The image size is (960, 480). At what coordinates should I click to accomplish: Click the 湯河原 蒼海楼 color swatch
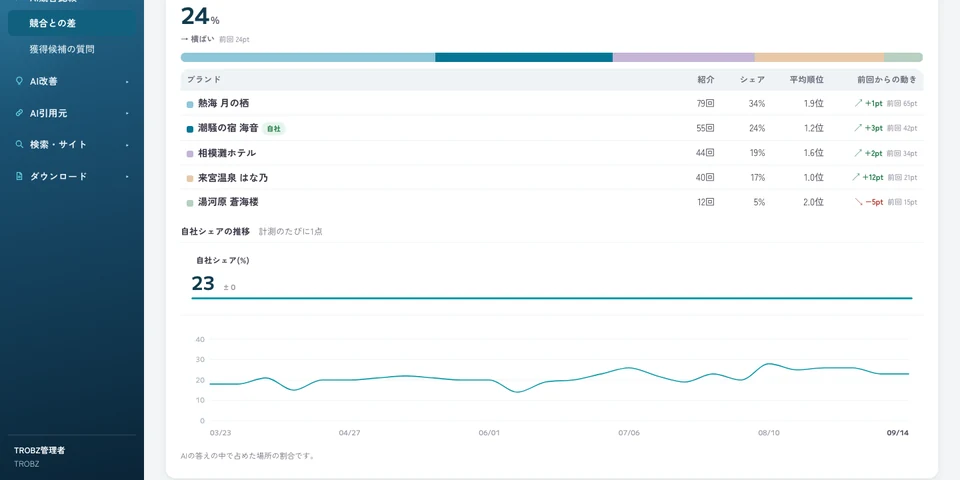(190, 203)
